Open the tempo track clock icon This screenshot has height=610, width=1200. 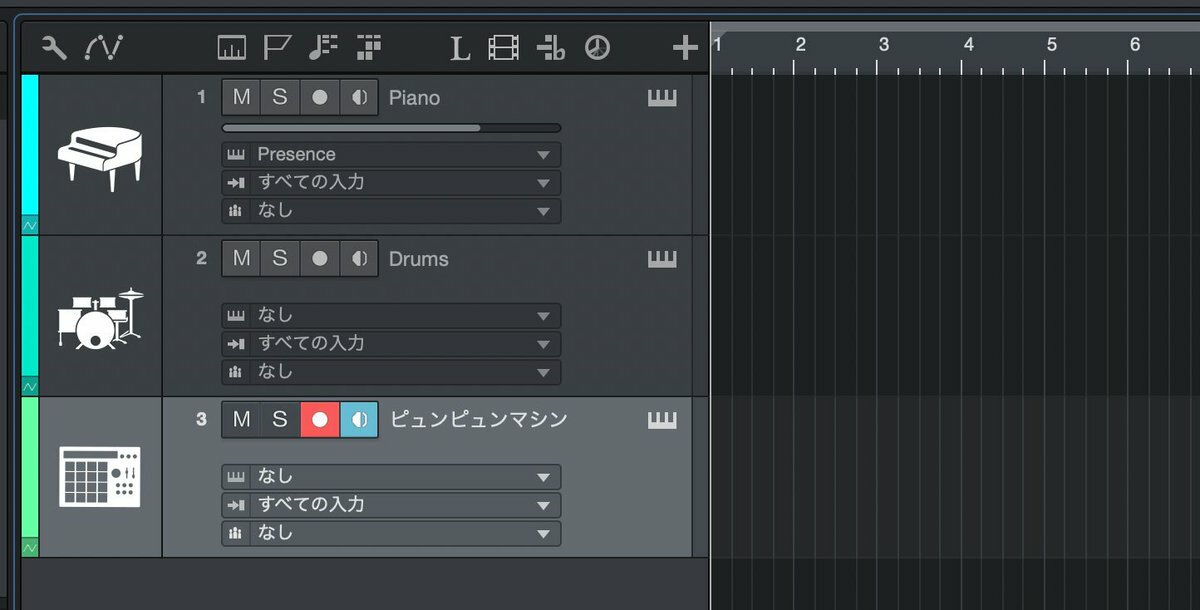(x=597, y=47)
